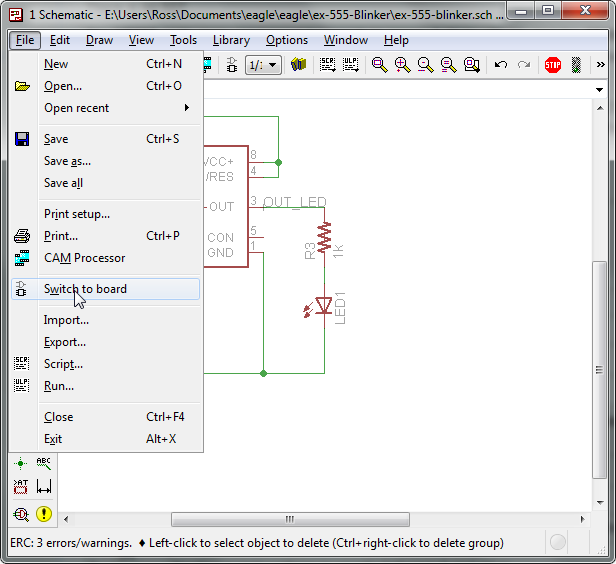Click the Undo arrow icon
The image size is (616, 564).
click(500, 65)
